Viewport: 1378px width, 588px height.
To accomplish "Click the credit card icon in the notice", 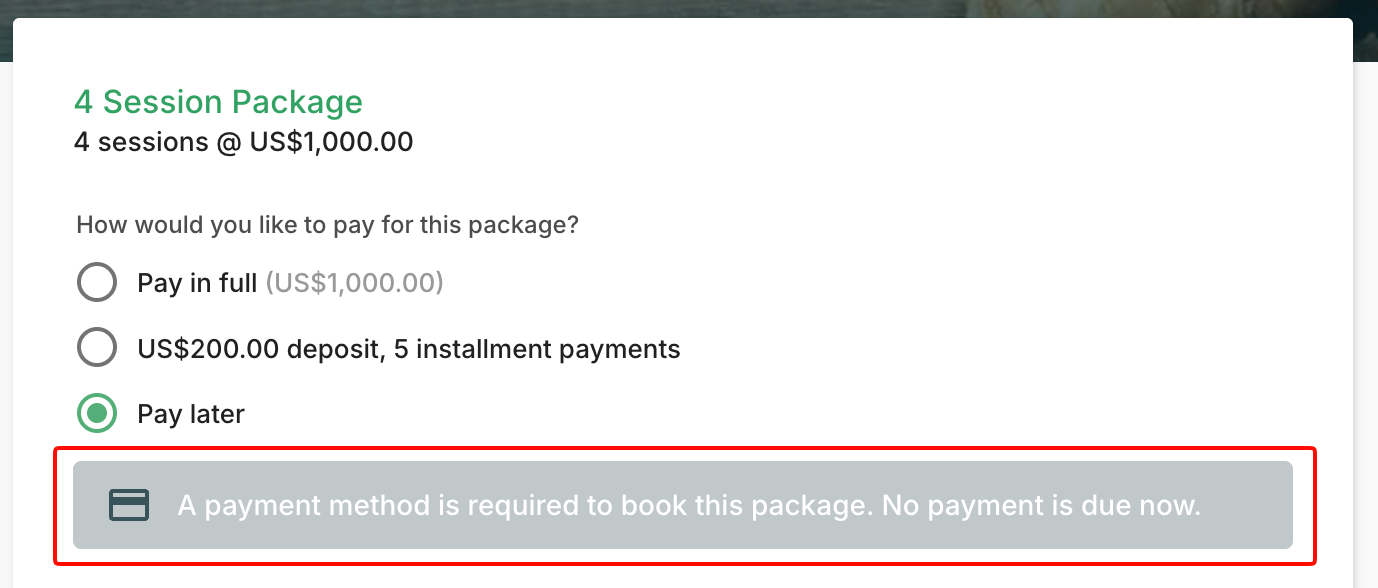I will pyautogui.click(x=129, y=505).
